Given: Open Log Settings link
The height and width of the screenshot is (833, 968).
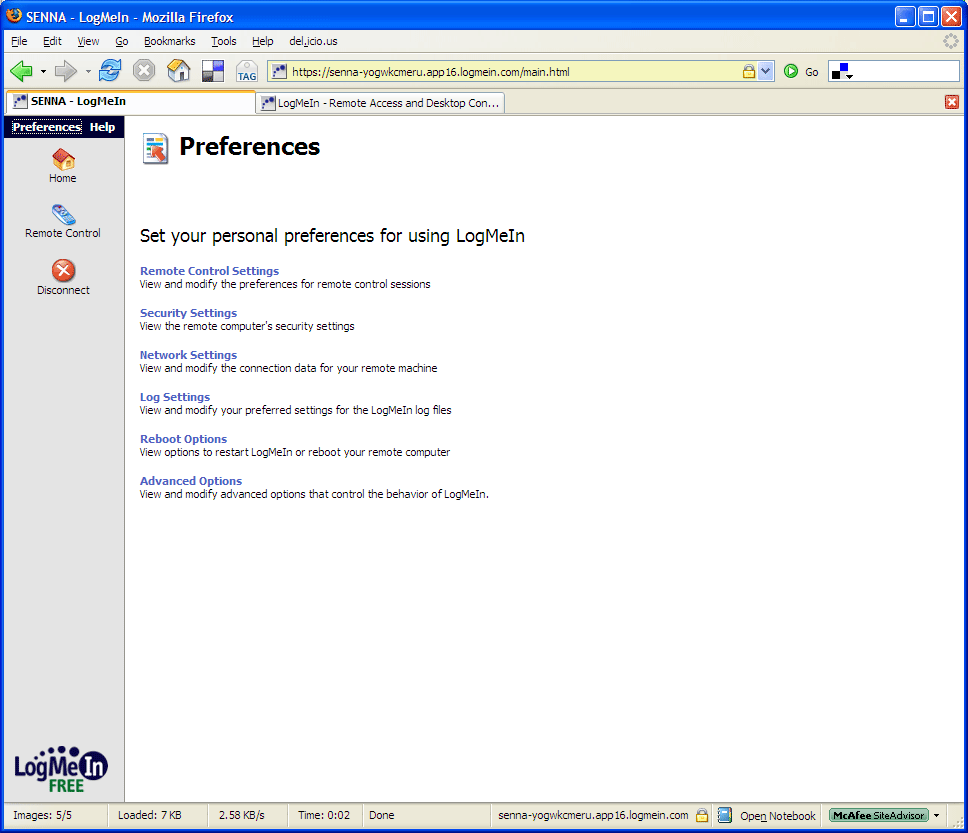Looking at the screenshot, I should 175,397.
